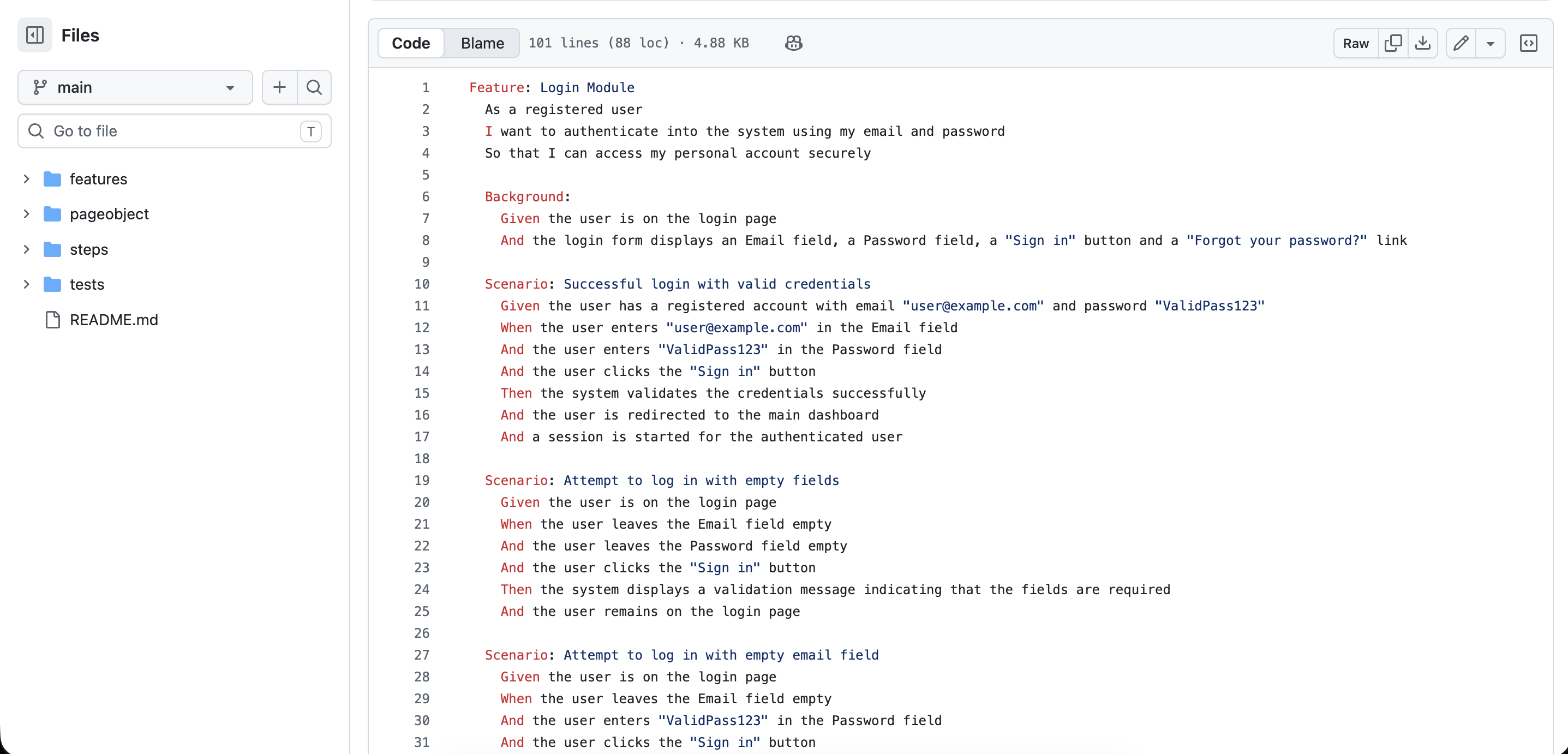
Task: Open the main branch dropdown
Action: pos(135,87)
